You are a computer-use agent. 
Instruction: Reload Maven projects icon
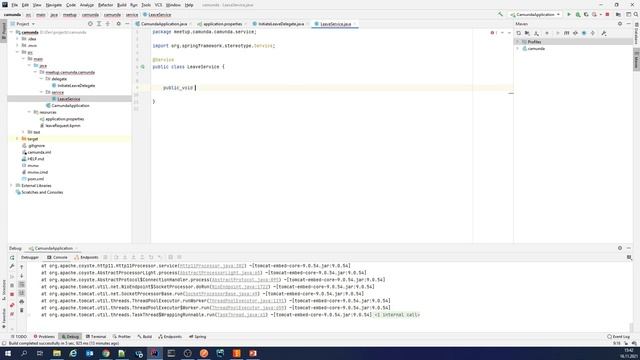[518, 33]
